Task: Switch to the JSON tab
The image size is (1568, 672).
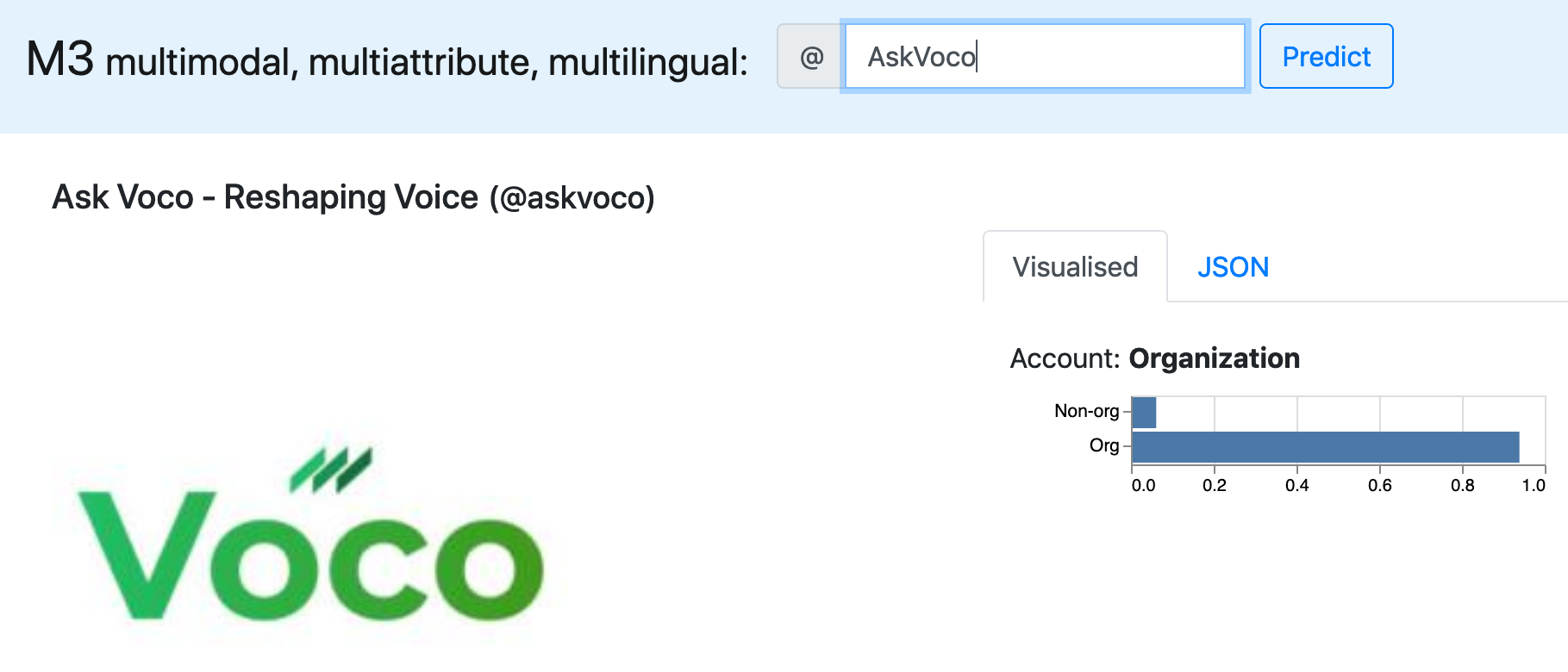Action: point(1233,267)
